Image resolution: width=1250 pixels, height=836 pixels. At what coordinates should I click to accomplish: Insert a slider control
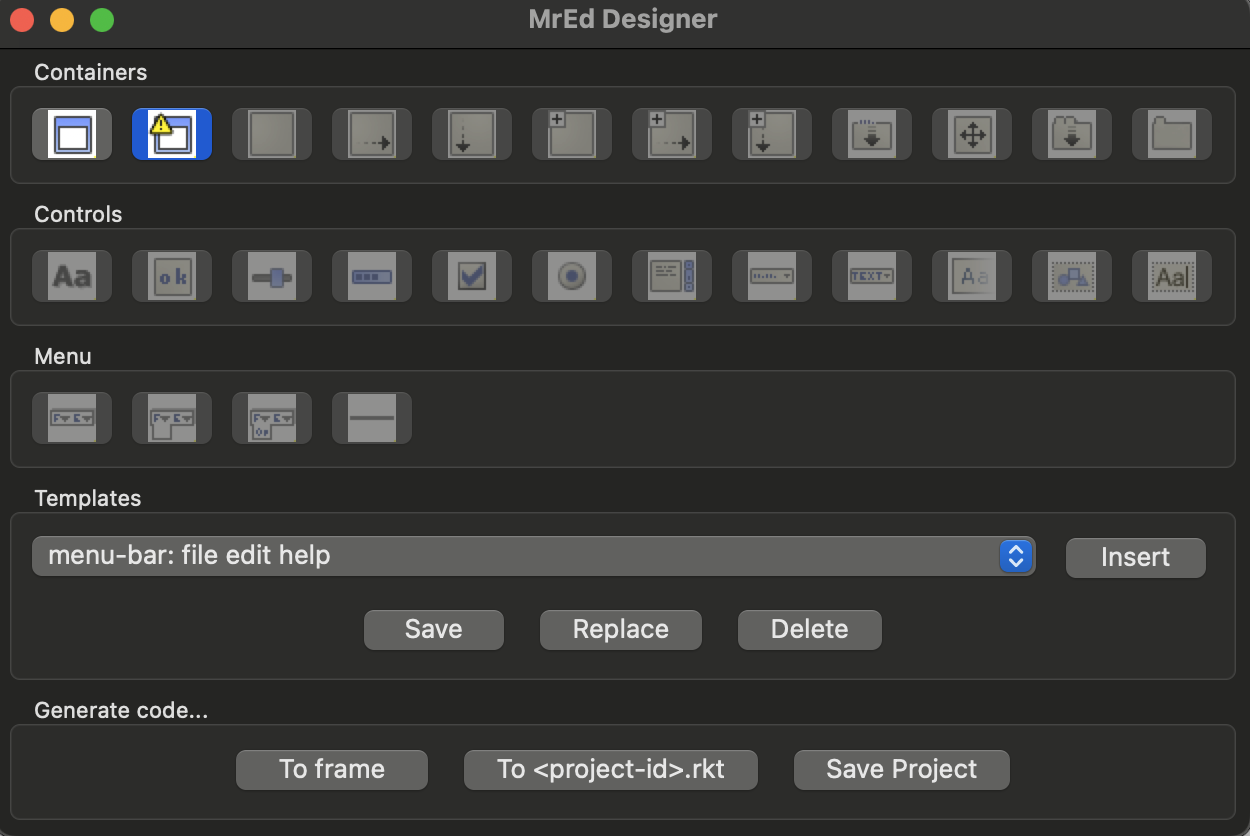point(272,276)
